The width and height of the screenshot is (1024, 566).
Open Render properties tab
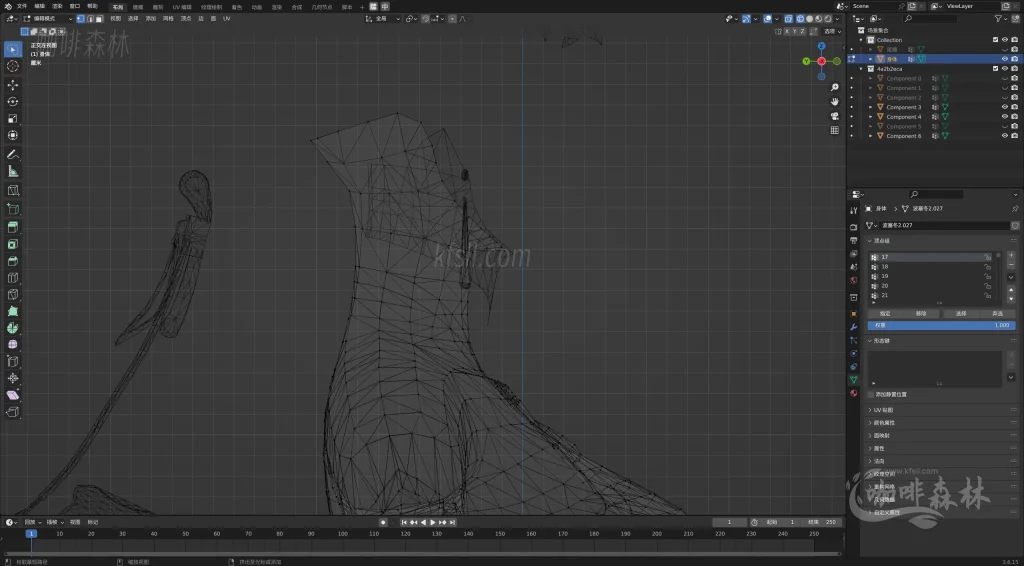(854, 227)
